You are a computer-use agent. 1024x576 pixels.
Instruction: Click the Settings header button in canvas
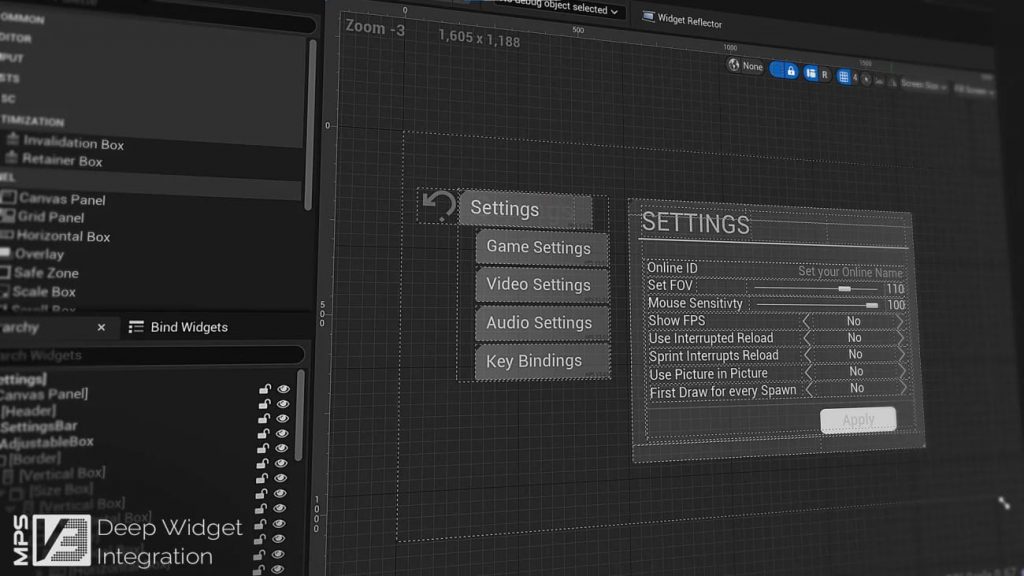525,208
